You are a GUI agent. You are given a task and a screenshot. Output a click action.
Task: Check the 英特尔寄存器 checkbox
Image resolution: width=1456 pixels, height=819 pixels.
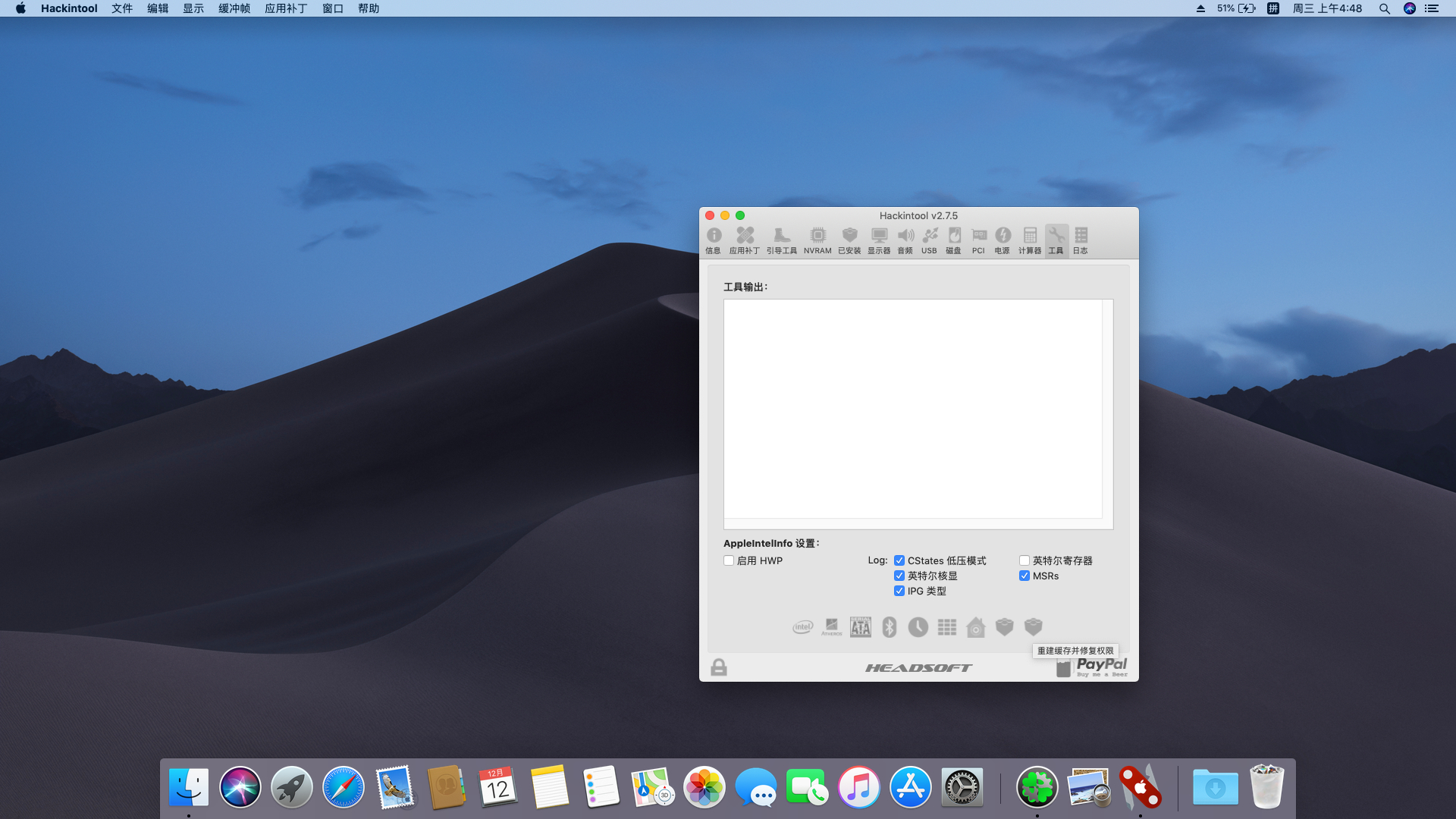(1025, 561)
